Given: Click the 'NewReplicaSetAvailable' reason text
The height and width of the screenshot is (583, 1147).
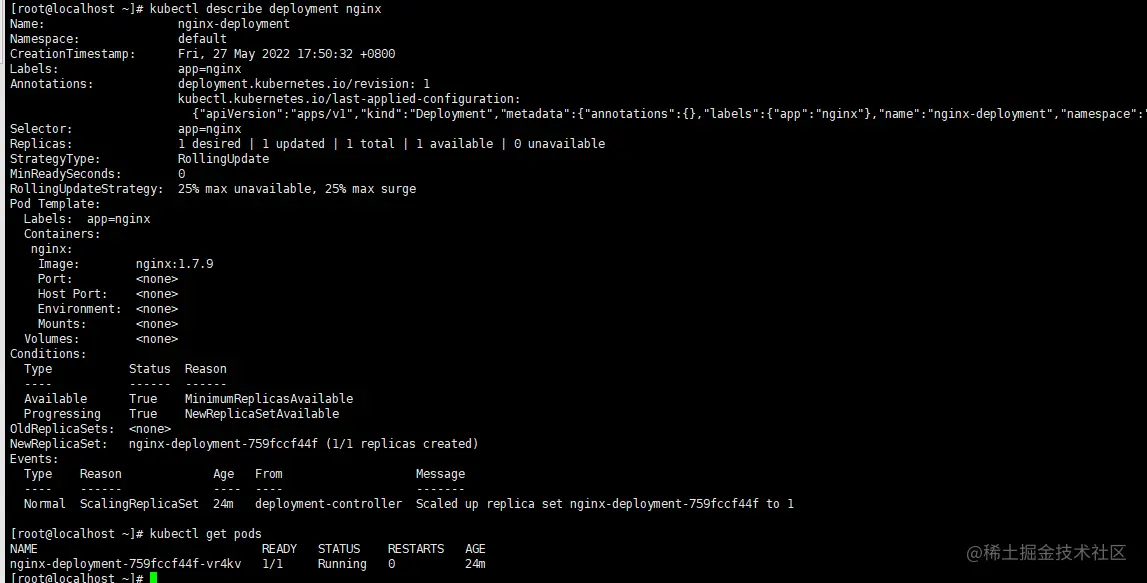Looking at the screenshot, I should pyautogui.click(x=262, y=414).
